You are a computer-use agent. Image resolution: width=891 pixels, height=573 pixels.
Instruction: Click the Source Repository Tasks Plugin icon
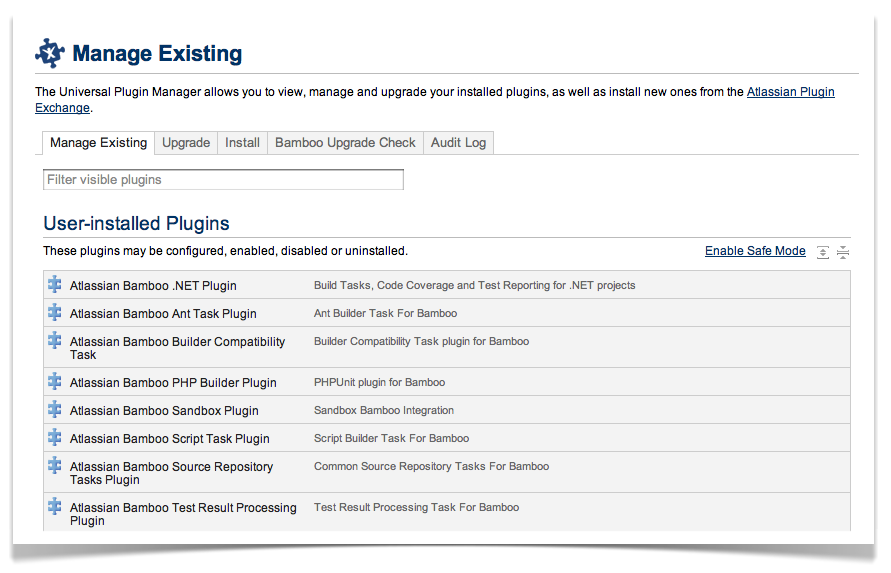click(x=55, y=465)
